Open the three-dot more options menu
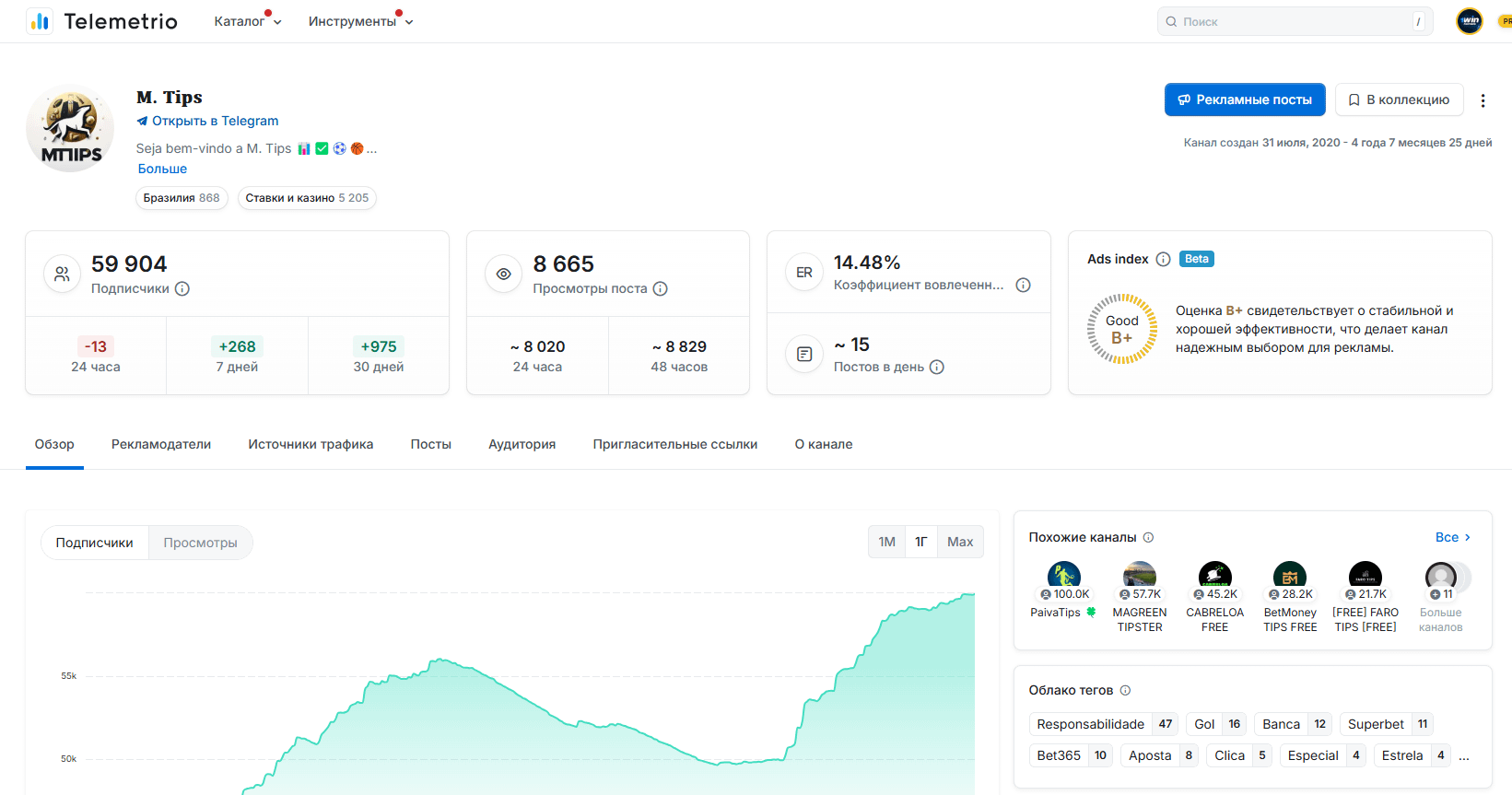1512x795 pixels. click(1483, 100)
